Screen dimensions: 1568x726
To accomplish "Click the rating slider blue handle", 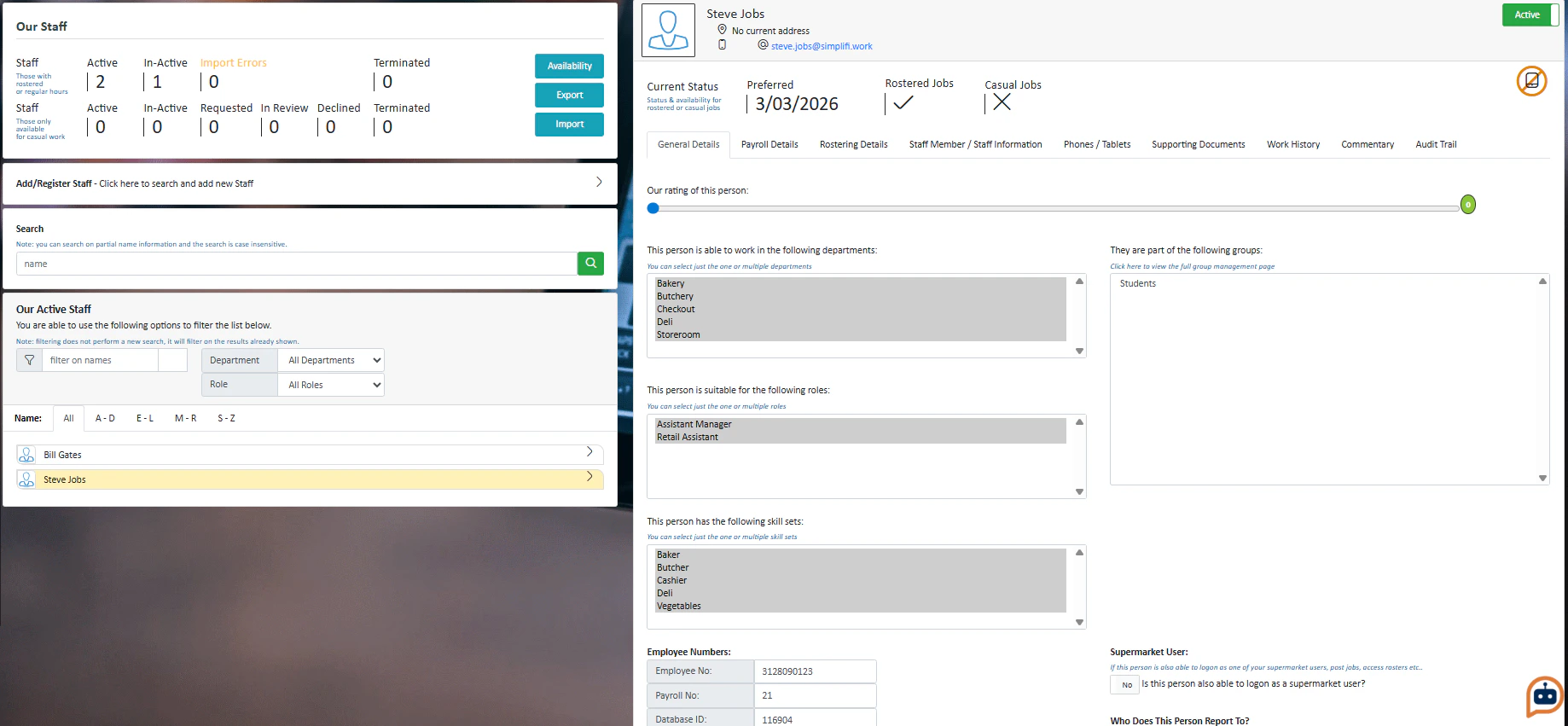I will coord(653,207).
